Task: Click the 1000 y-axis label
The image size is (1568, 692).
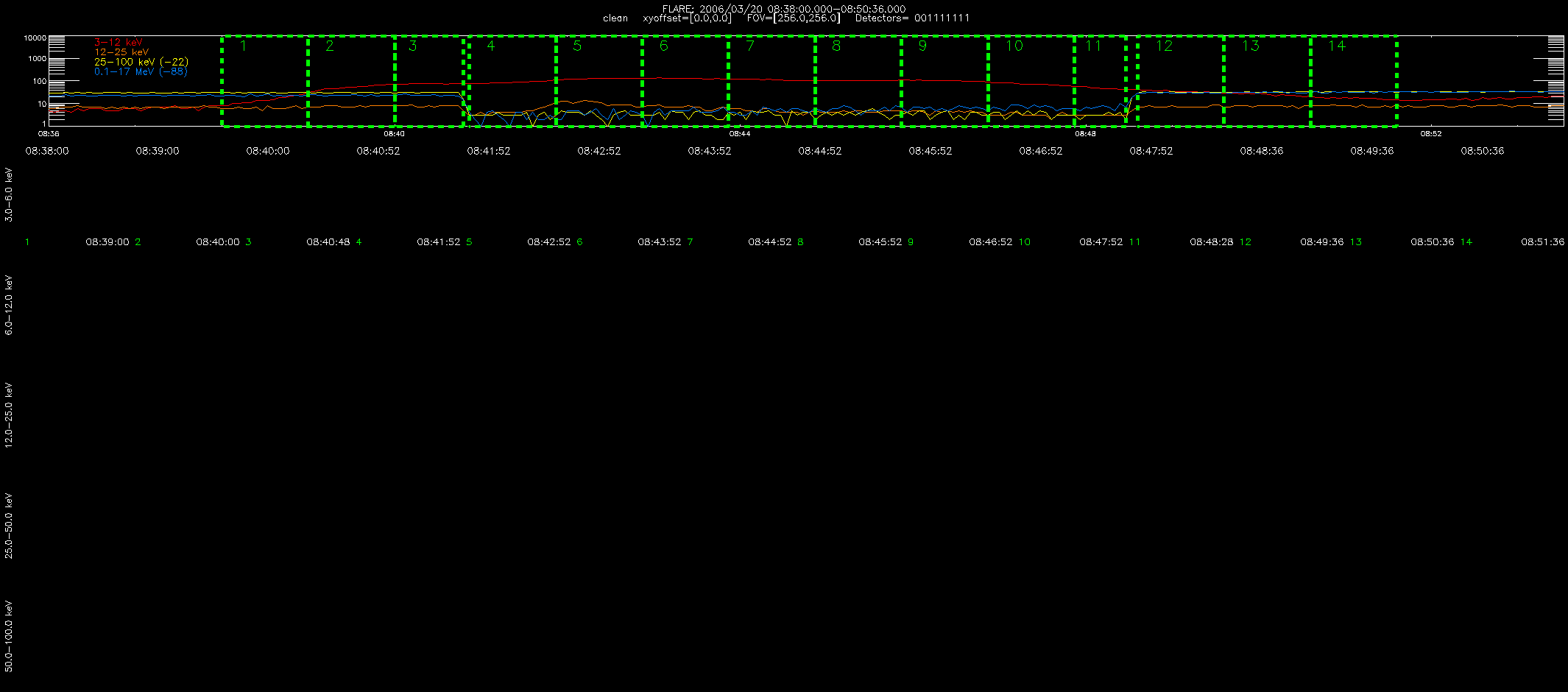Action: [37, 58]
